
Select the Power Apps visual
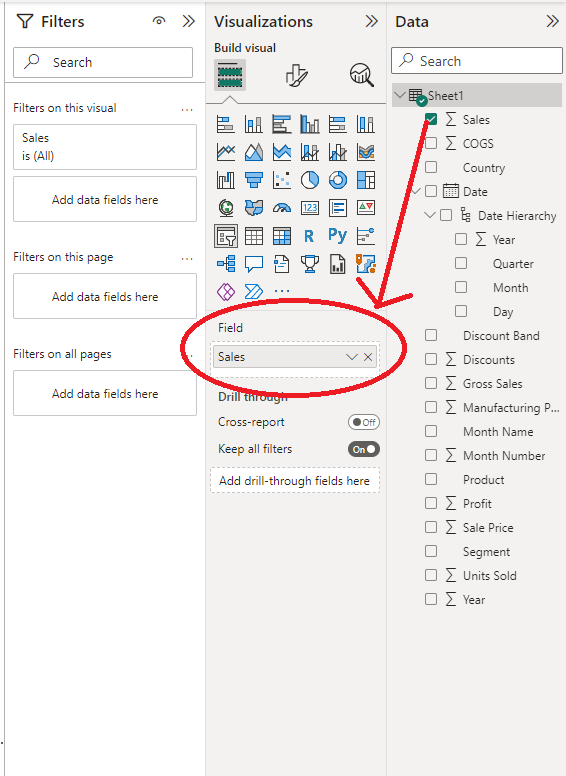226,291
